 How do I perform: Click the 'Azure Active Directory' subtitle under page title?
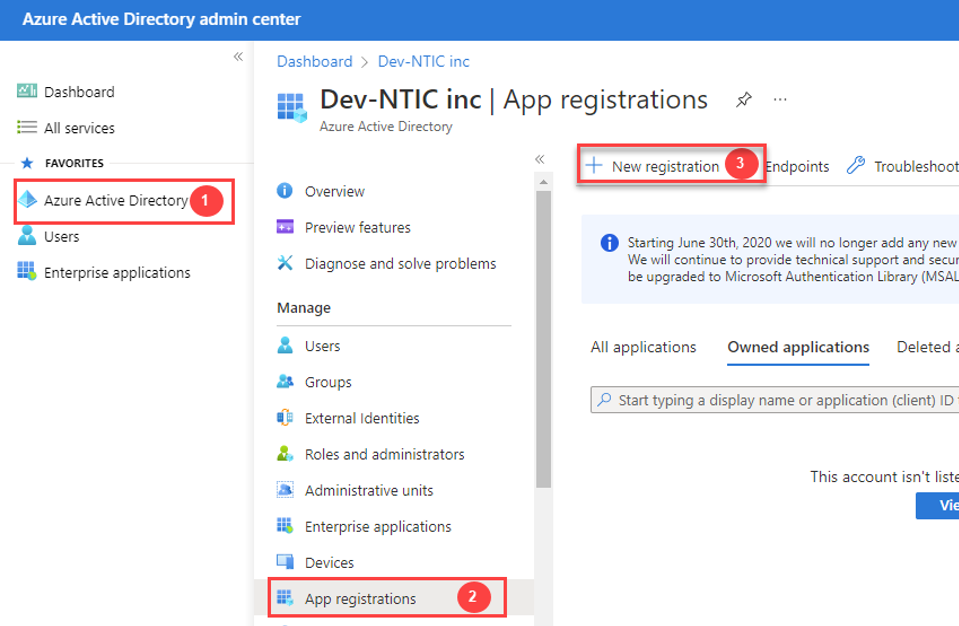[x=386, y=127]
